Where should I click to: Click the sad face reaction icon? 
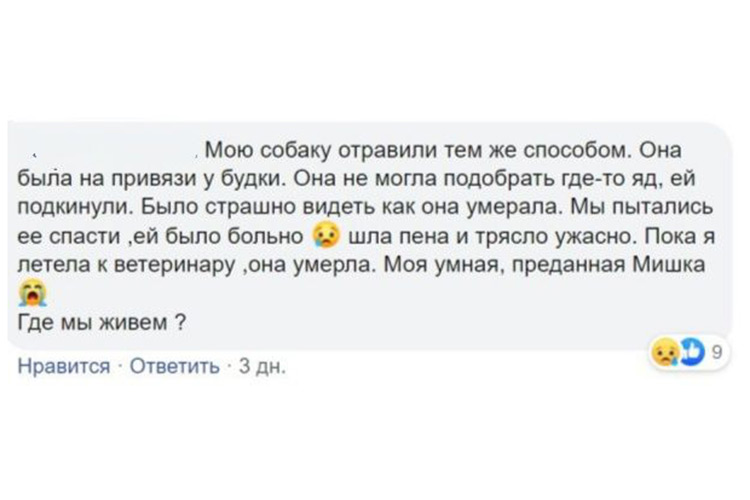tap(663, 351)
